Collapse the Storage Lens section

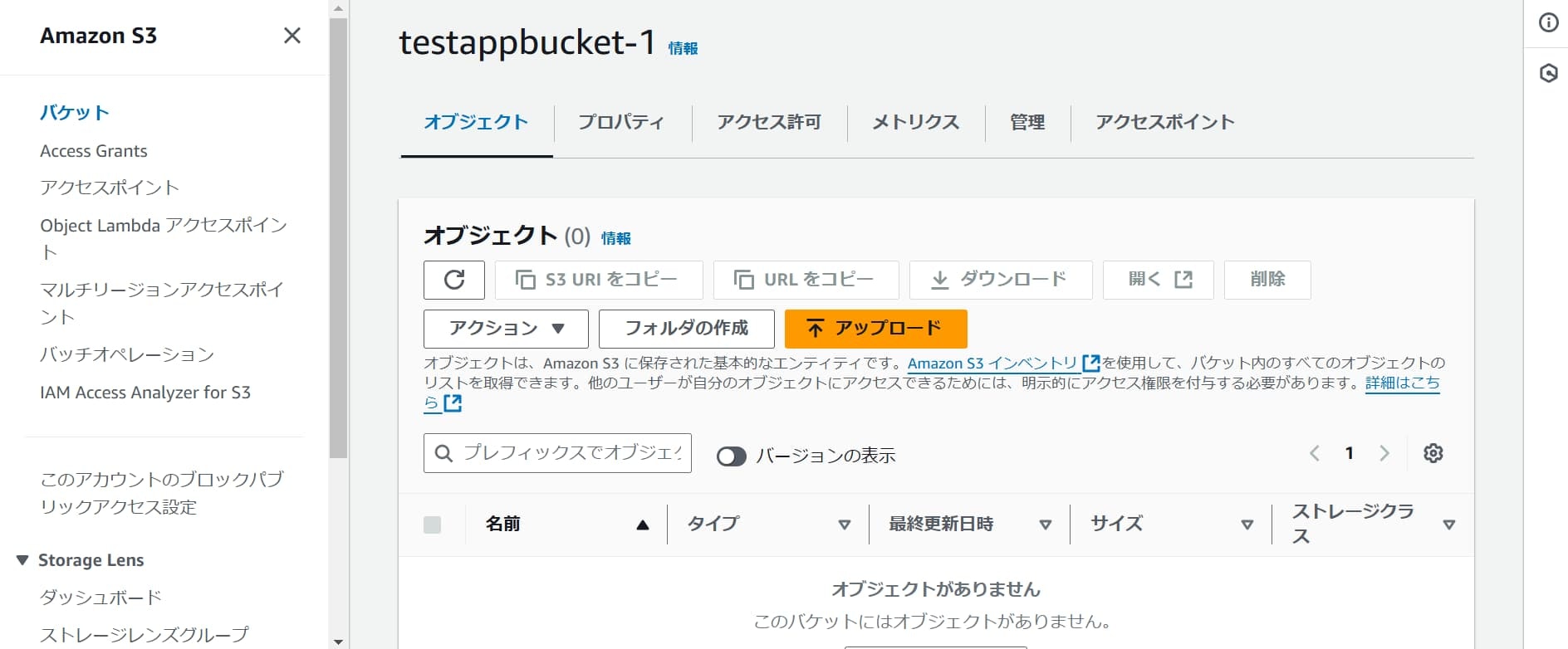[22, 560]
